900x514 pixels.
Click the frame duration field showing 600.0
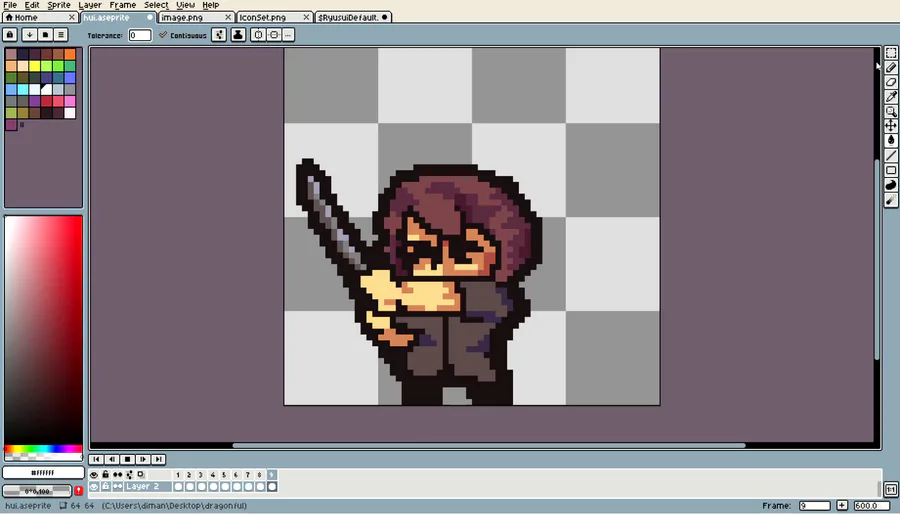[872, 505]
